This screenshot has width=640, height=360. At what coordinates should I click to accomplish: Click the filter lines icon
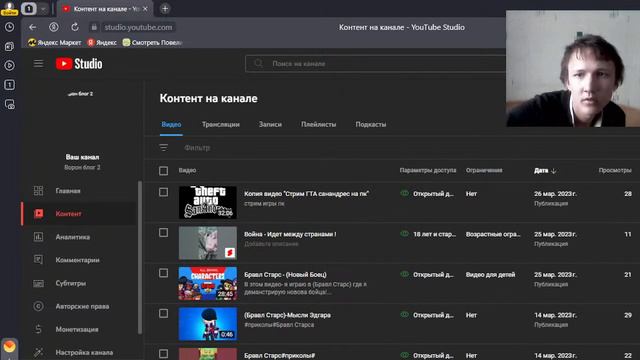(164, 147)
